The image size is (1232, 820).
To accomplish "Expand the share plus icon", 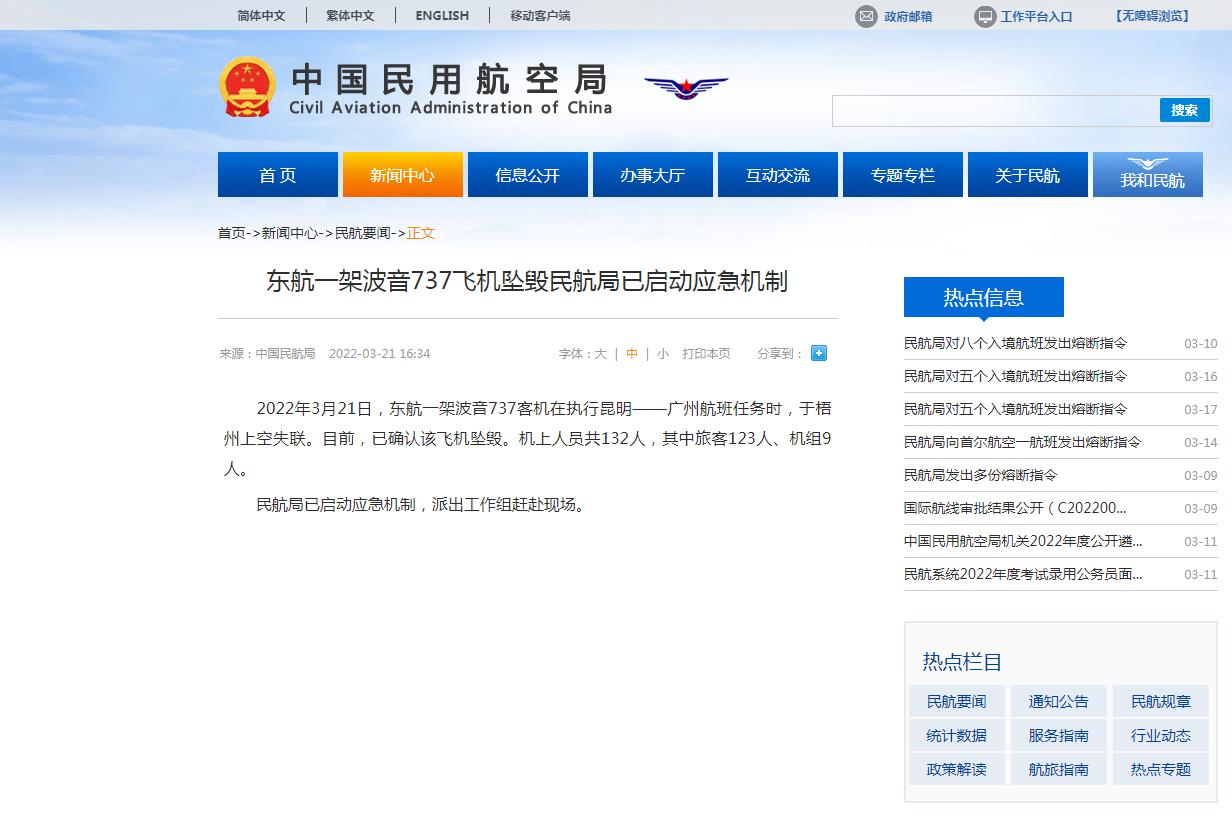I will tap(818, 353).
